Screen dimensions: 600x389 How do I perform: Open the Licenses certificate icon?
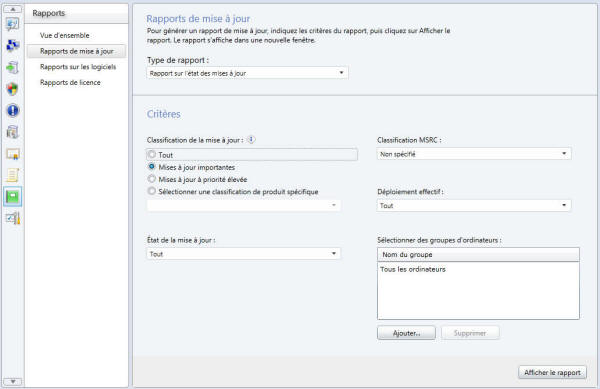(x=12, y=154)
